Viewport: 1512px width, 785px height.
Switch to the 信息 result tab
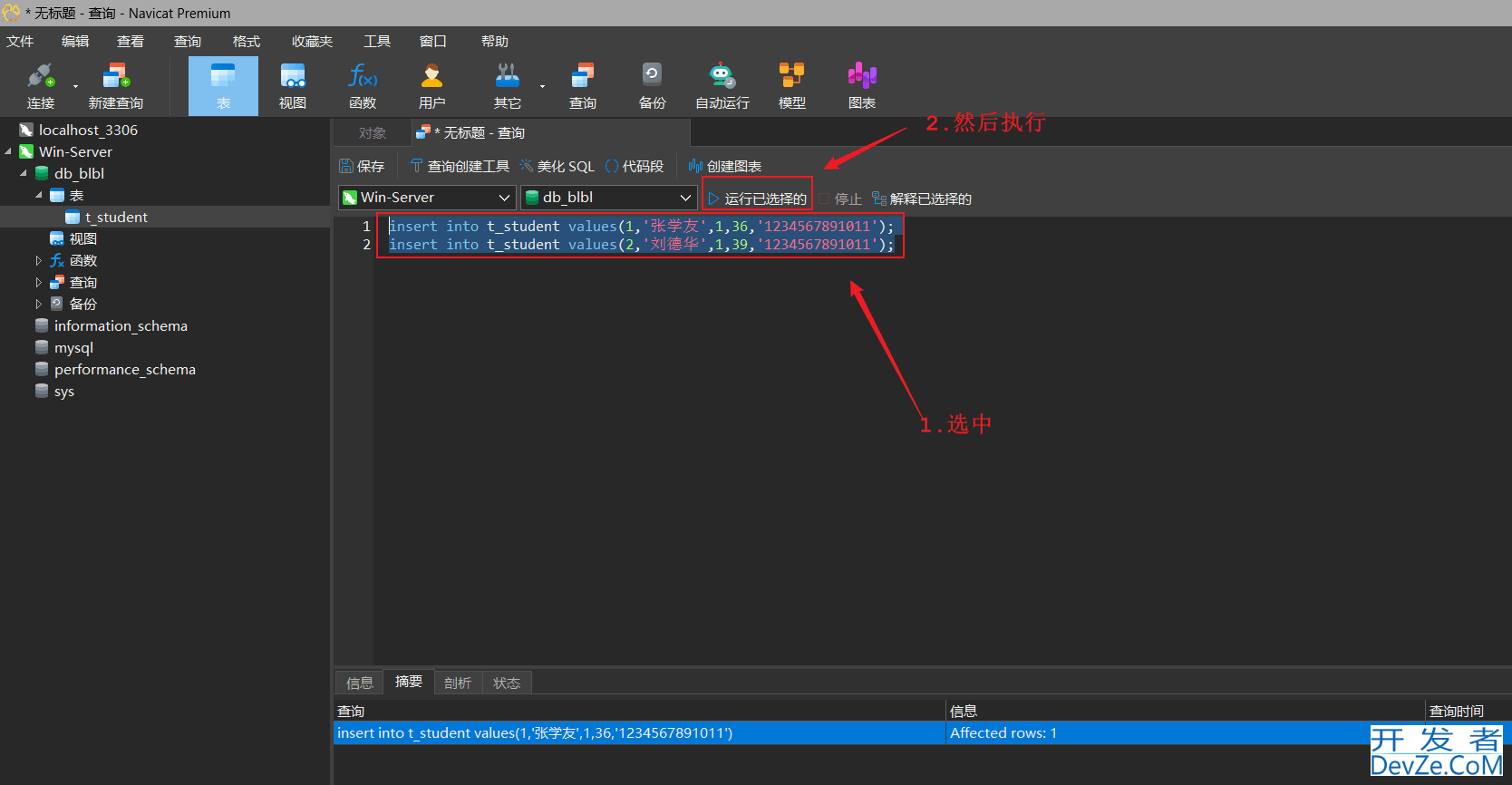click(360, 683)
